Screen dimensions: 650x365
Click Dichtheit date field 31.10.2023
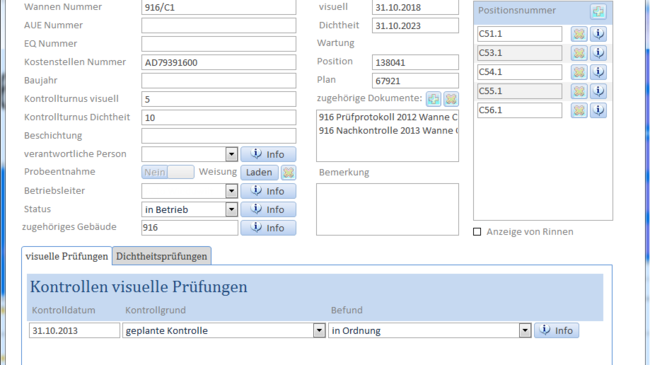415,26
